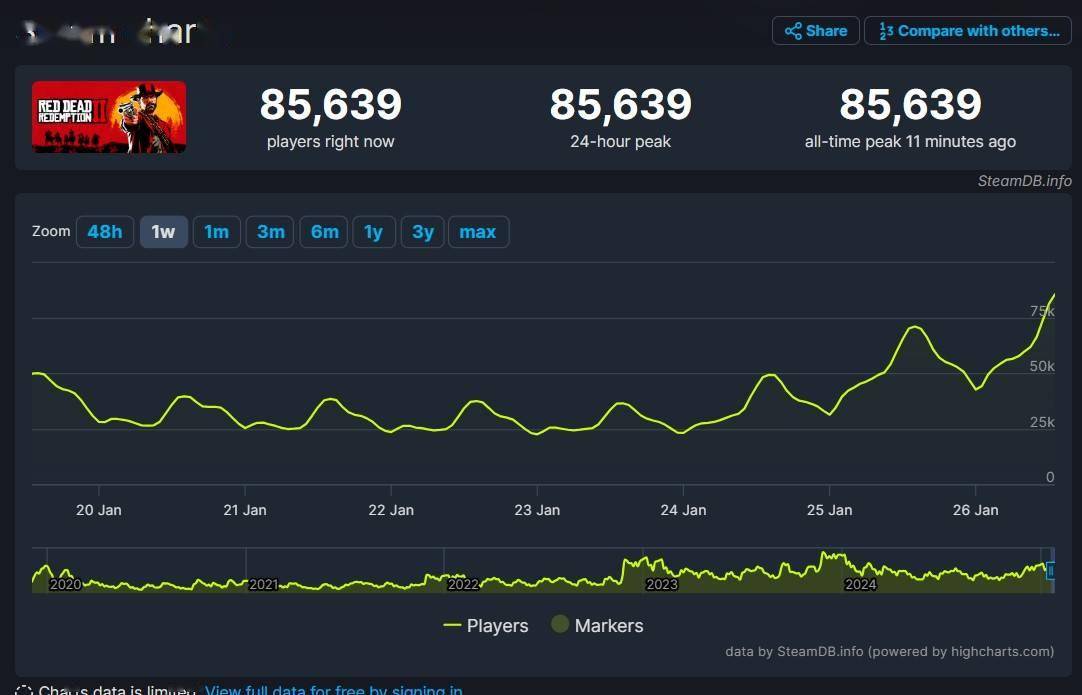Click the all-time peak 11 minutes ago label
The width and height of the screenshot is (1082, 695).
pyautogui.click(x=910, y=141)
